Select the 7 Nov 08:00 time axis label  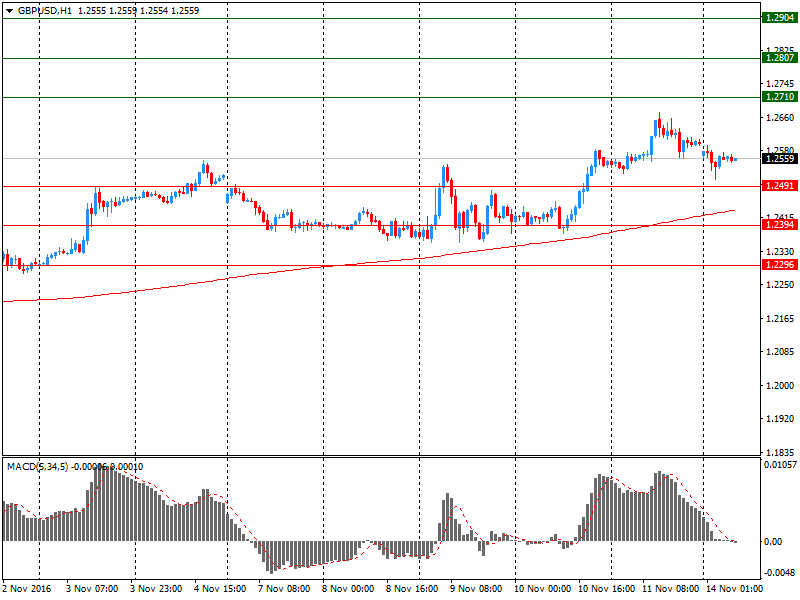(x=284, y=589)
